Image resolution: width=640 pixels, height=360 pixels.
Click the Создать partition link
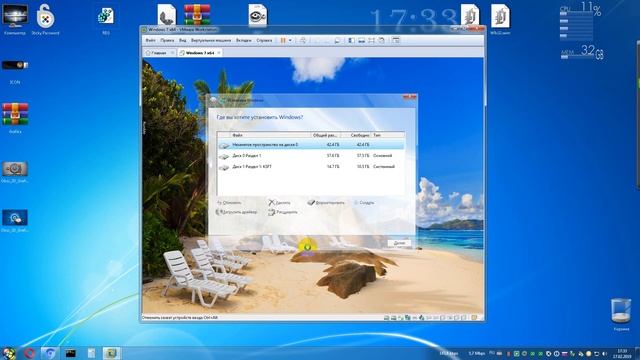click(364, 202)
